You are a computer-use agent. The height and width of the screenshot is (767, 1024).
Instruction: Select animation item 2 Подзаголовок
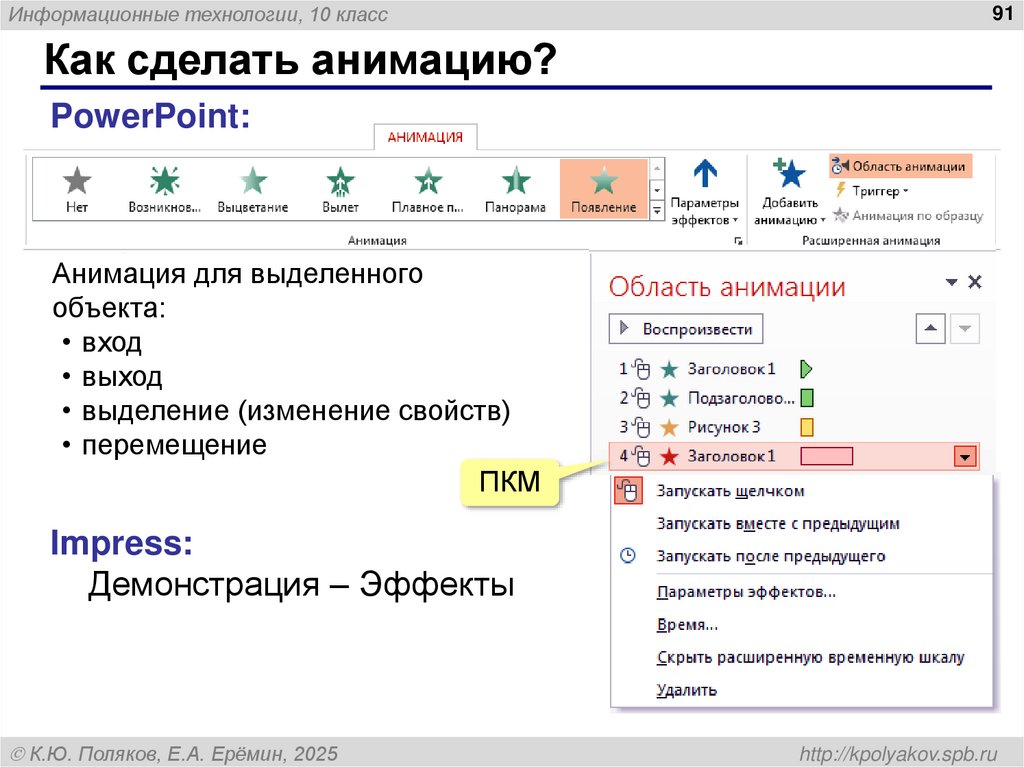(x=793, y=398)
